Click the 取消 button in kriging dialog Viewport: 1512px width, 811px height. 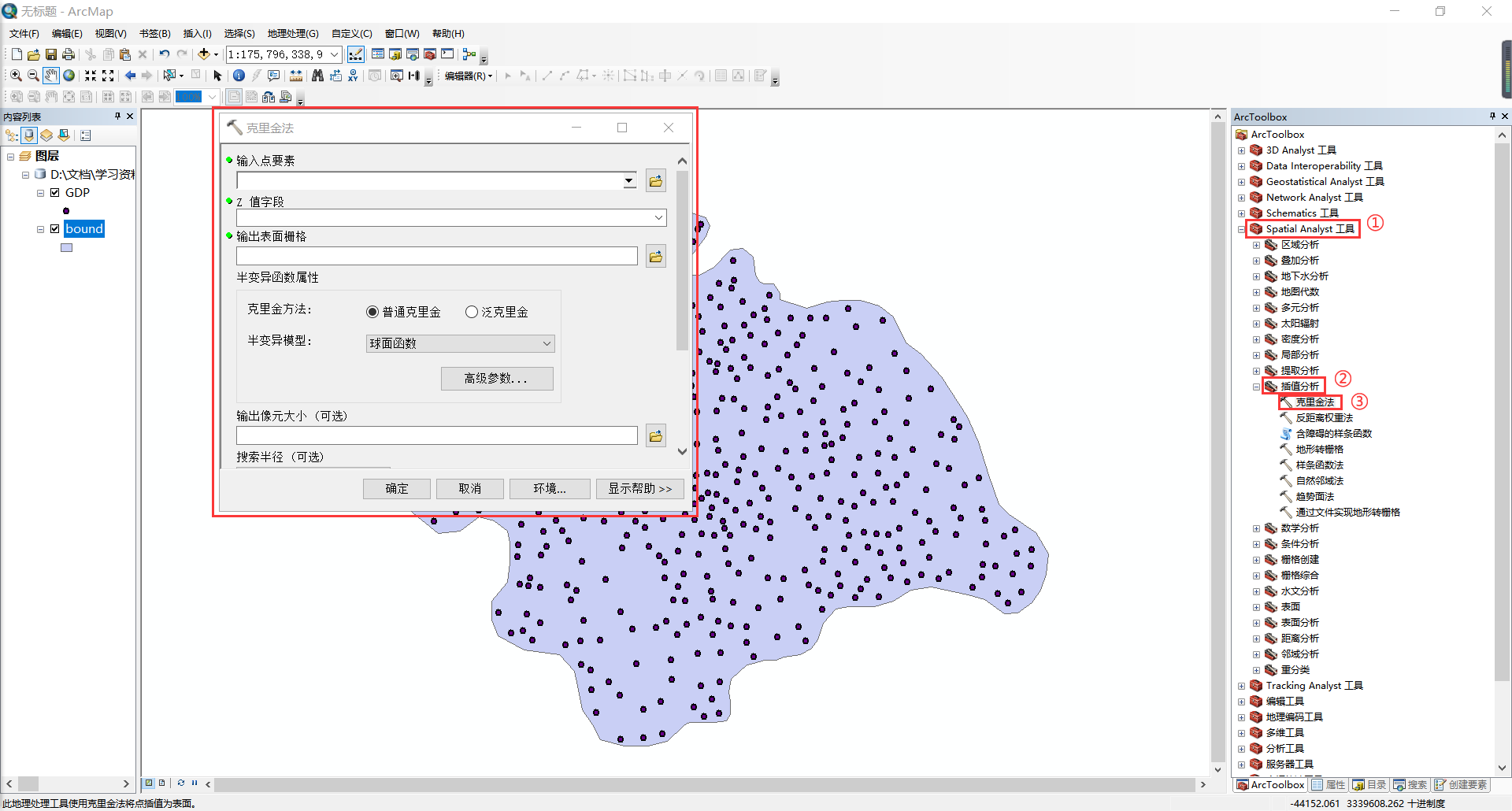[x=469, y=488]
